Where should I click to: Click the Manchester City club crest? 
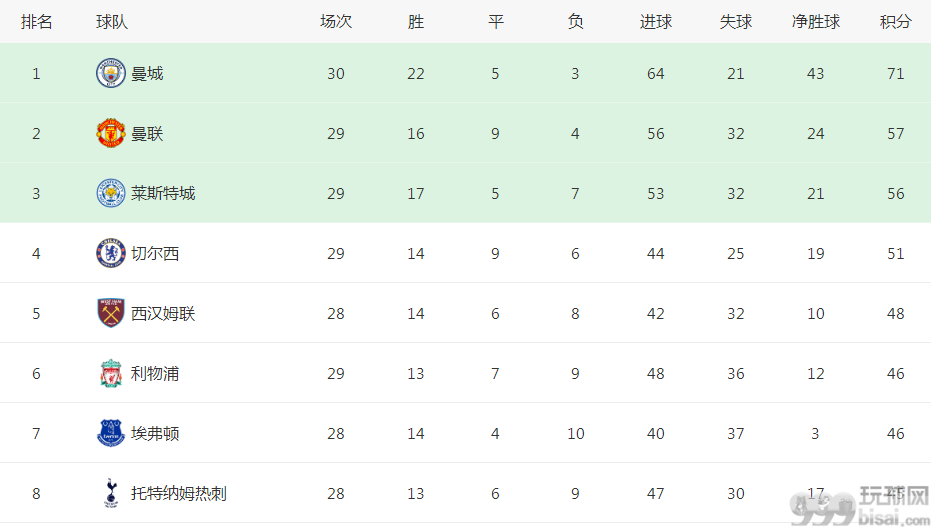pyautogui.click(x=111, y=73)
